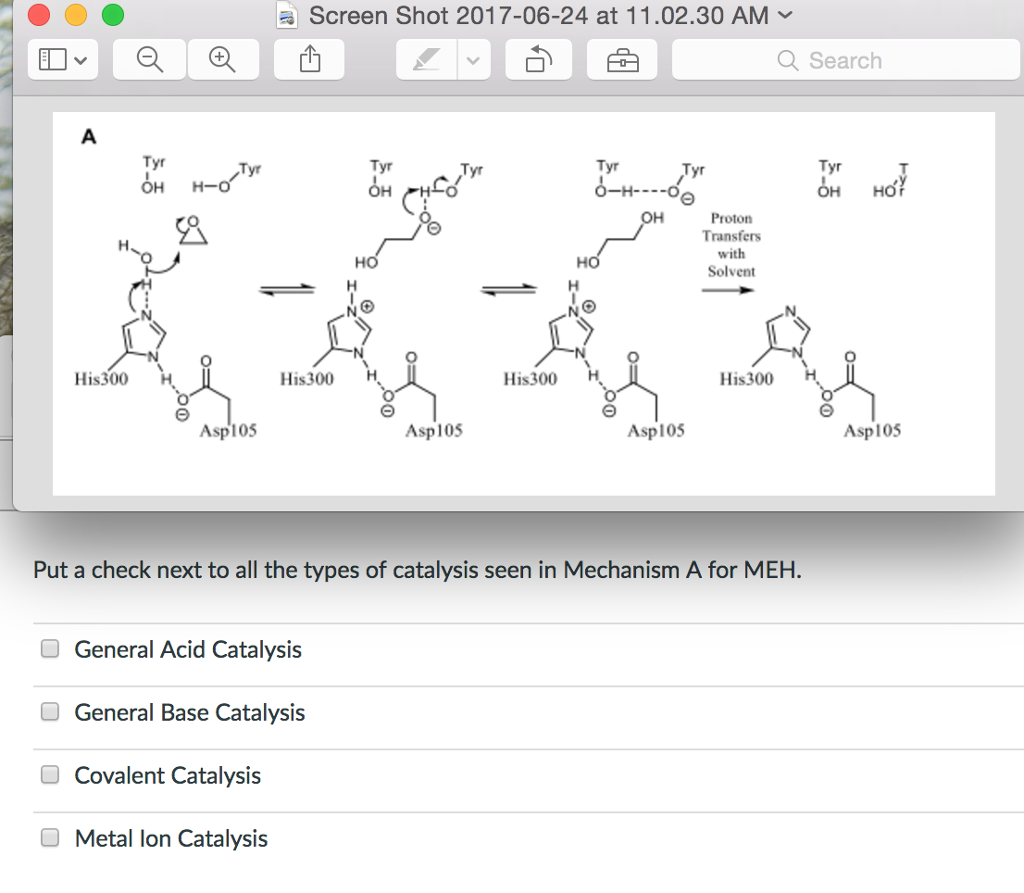The width and height of the screenshot is (1024, 893).
Task: Zoom out with the magnifier minus icon
Action: (x=148, y=59)
